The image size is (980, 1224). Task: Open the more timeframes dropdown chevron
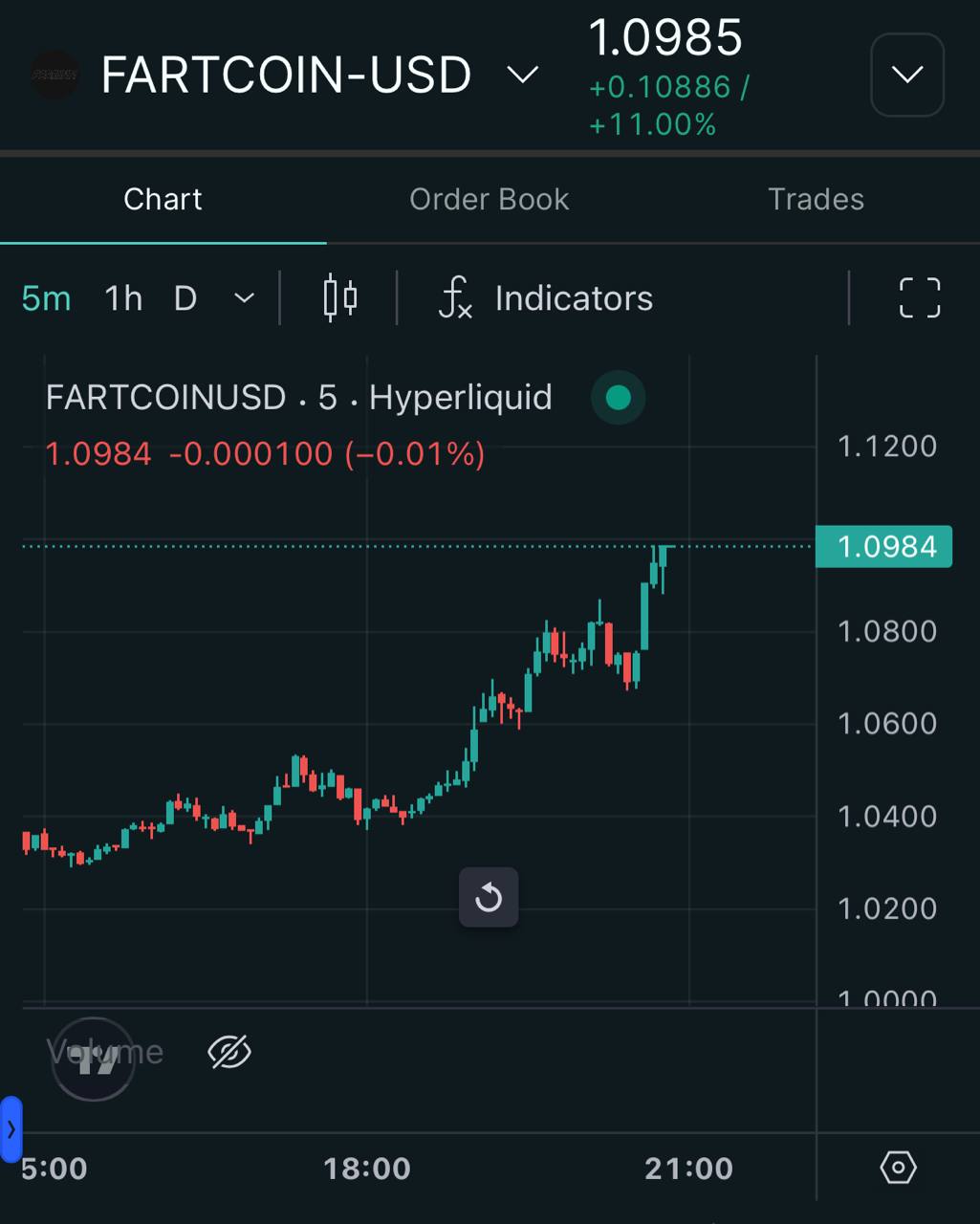point(244,298)
